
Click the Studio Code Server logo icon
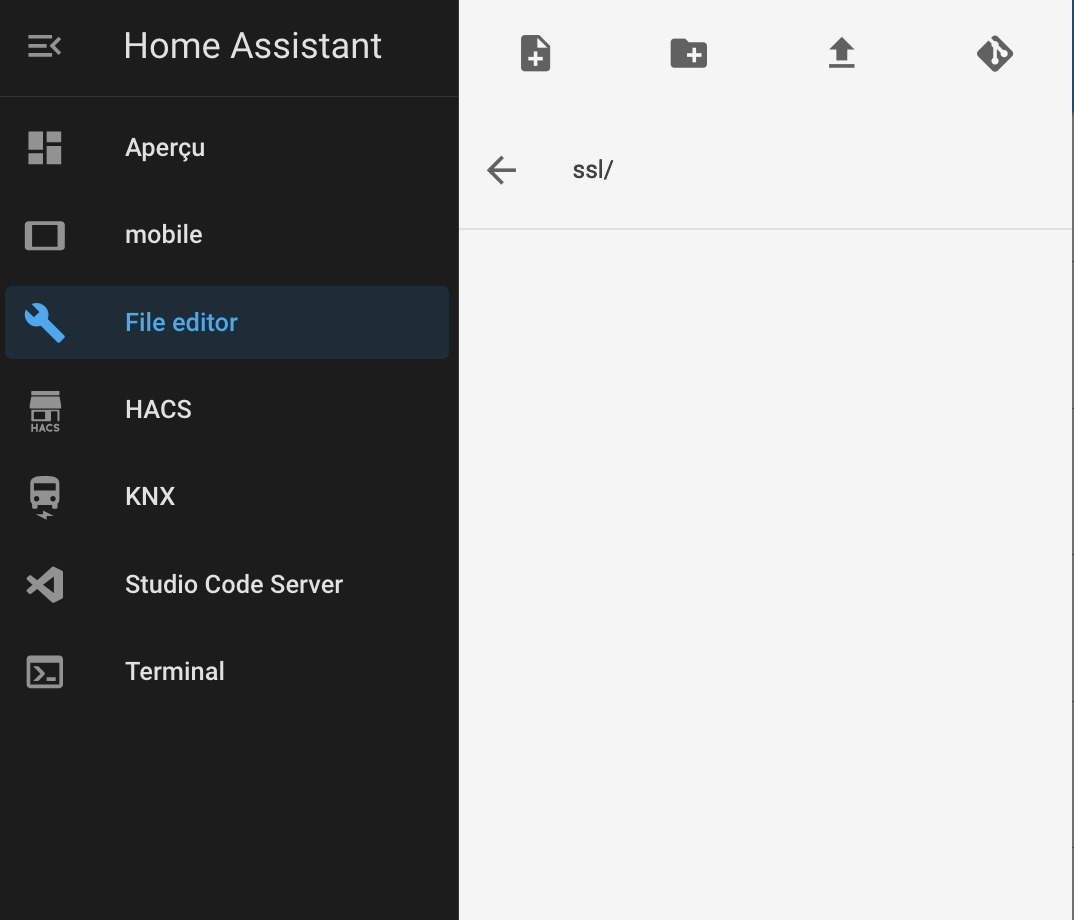pyautogui.click(x=45, y=584)
